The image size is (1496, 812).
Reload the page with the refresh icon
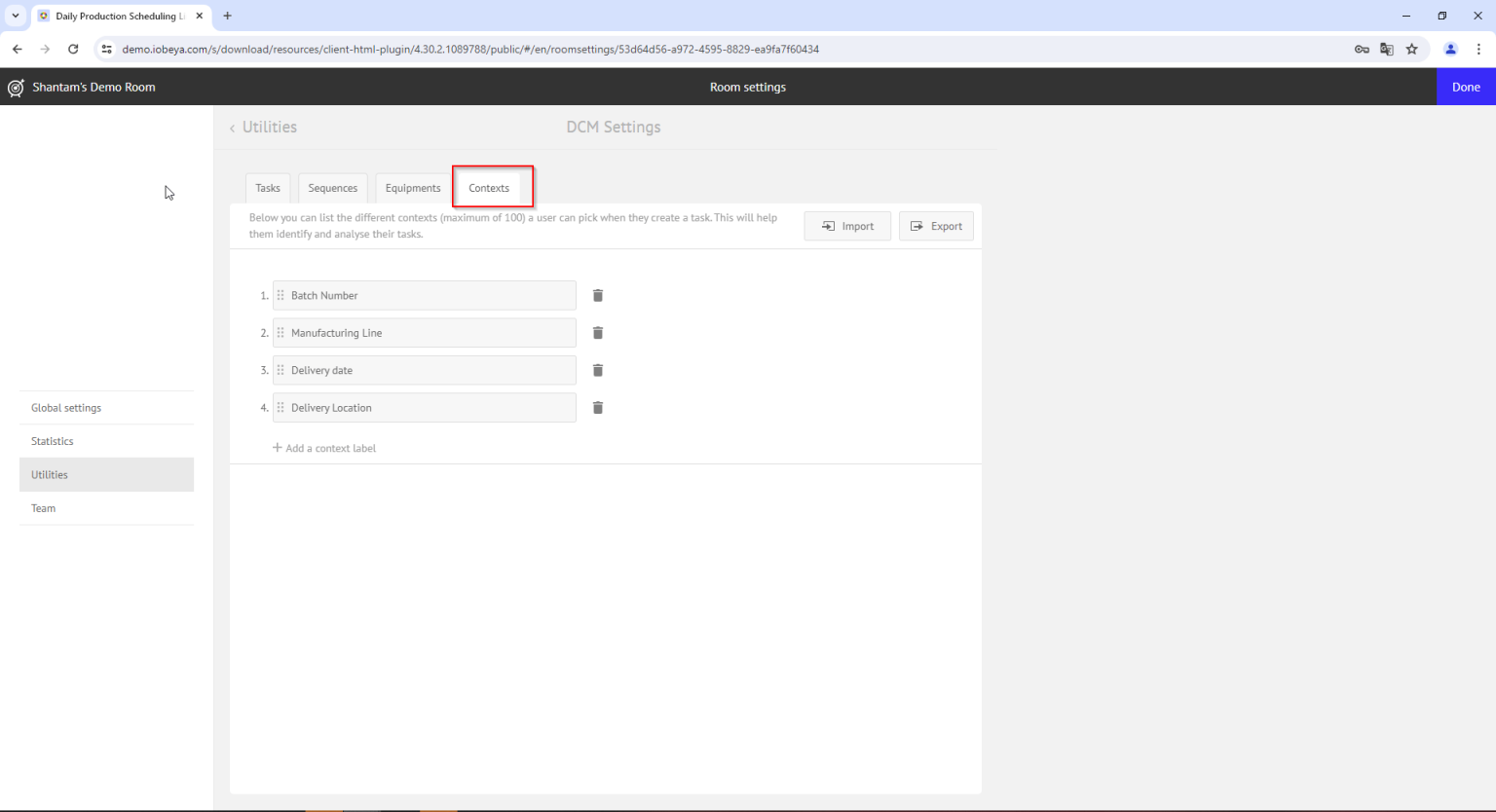tap(73, 48)
